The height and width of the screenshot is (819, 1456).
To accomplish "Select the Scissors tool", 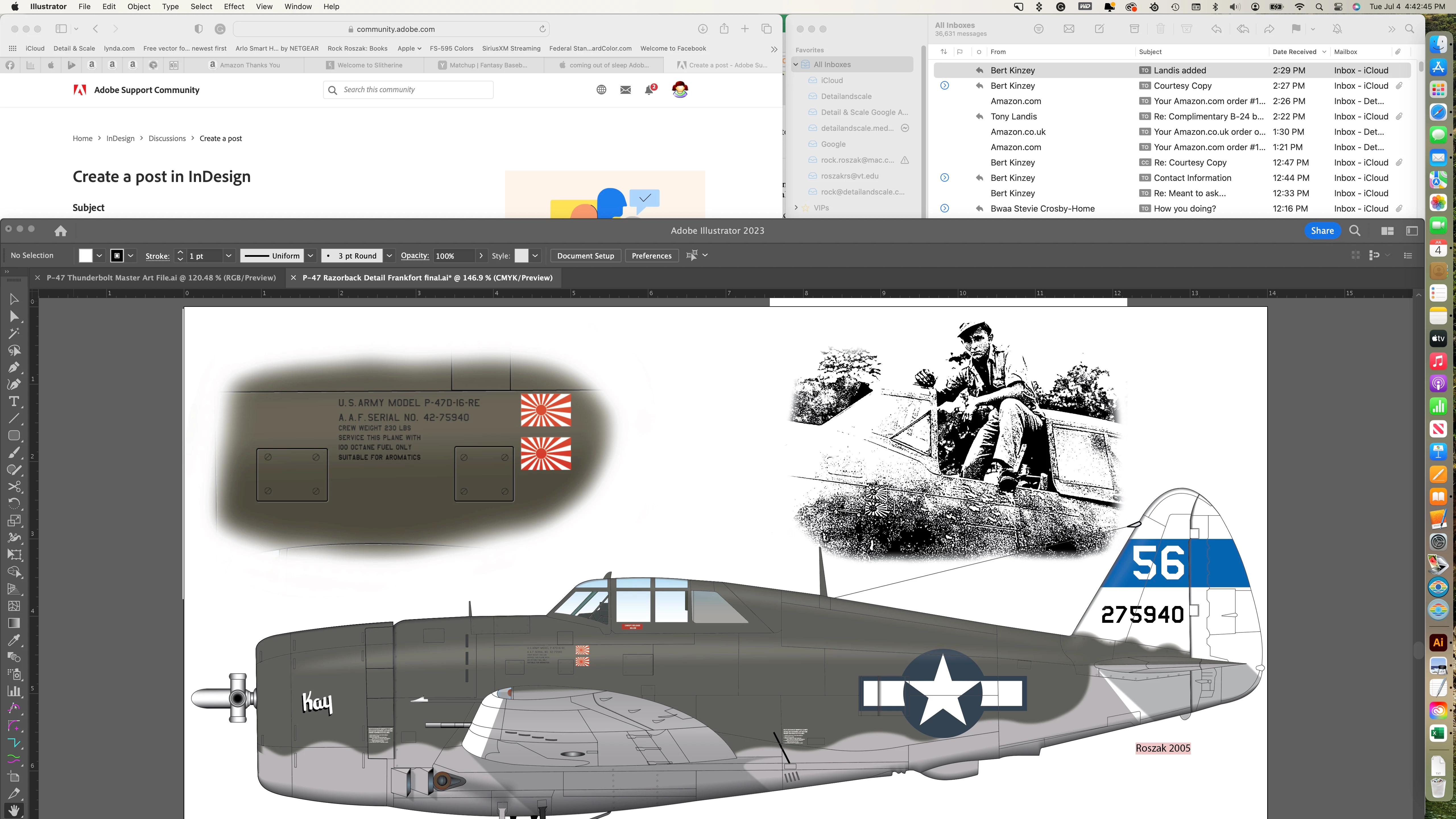I will (x=14, y=487).
